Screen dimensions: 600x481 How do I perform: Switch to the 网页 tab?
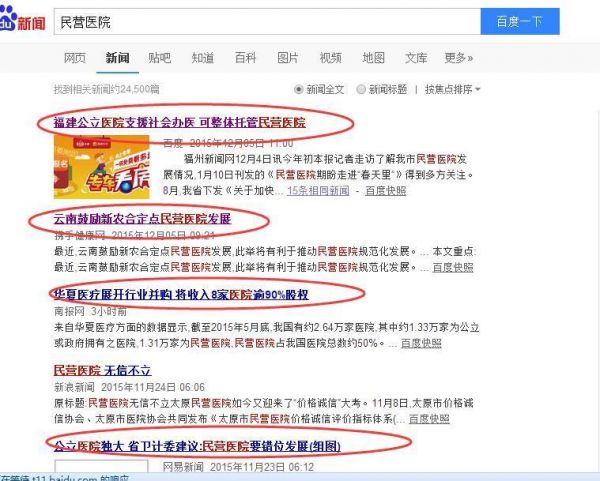pos(75,58)
